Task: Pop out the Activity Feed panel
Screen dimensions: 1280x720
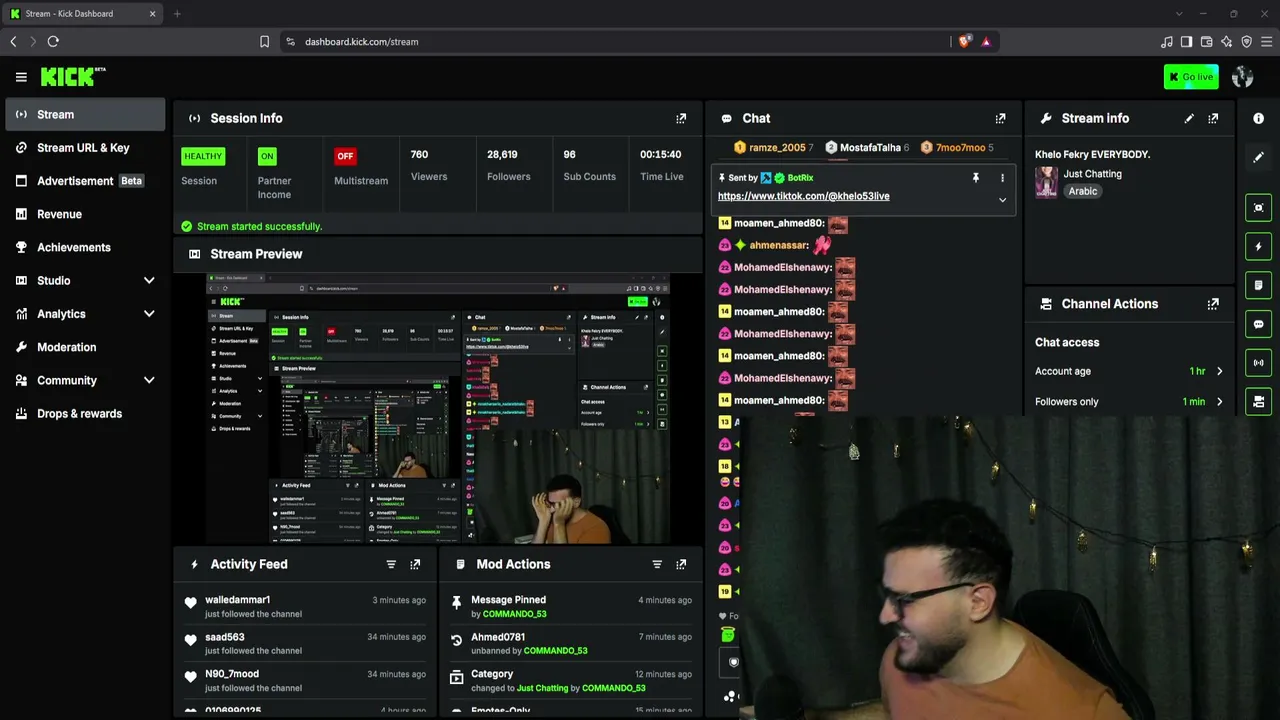Action: coord(415,564)
